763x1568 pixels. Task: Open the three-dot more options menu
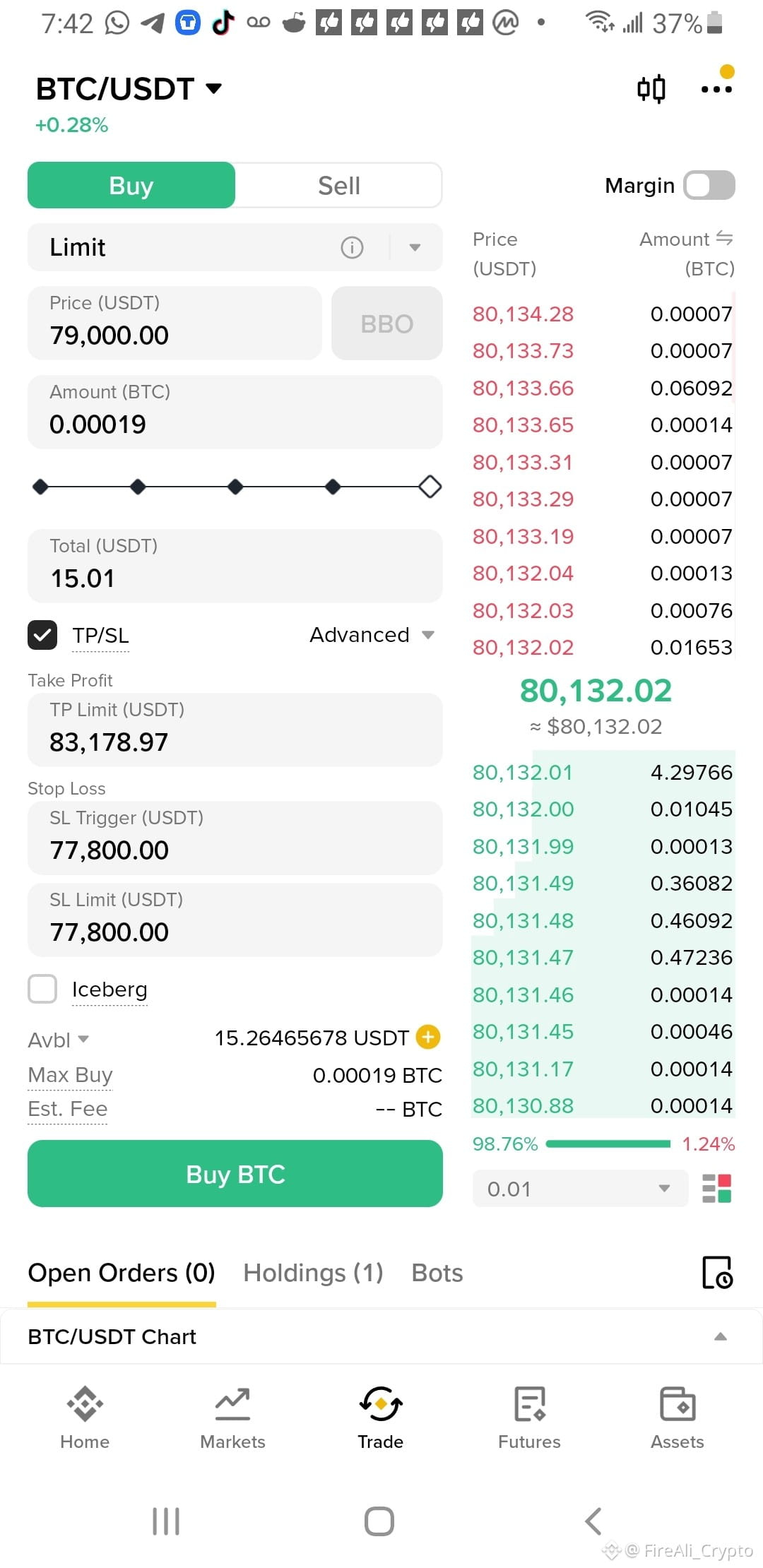coord(716,89)
